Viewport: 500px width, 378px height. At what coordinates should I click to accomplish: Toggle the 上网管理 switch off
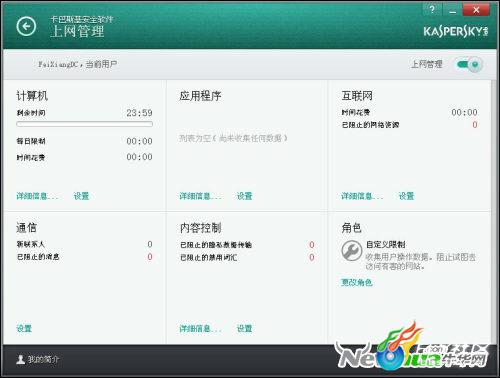click(x=469, y=64)
